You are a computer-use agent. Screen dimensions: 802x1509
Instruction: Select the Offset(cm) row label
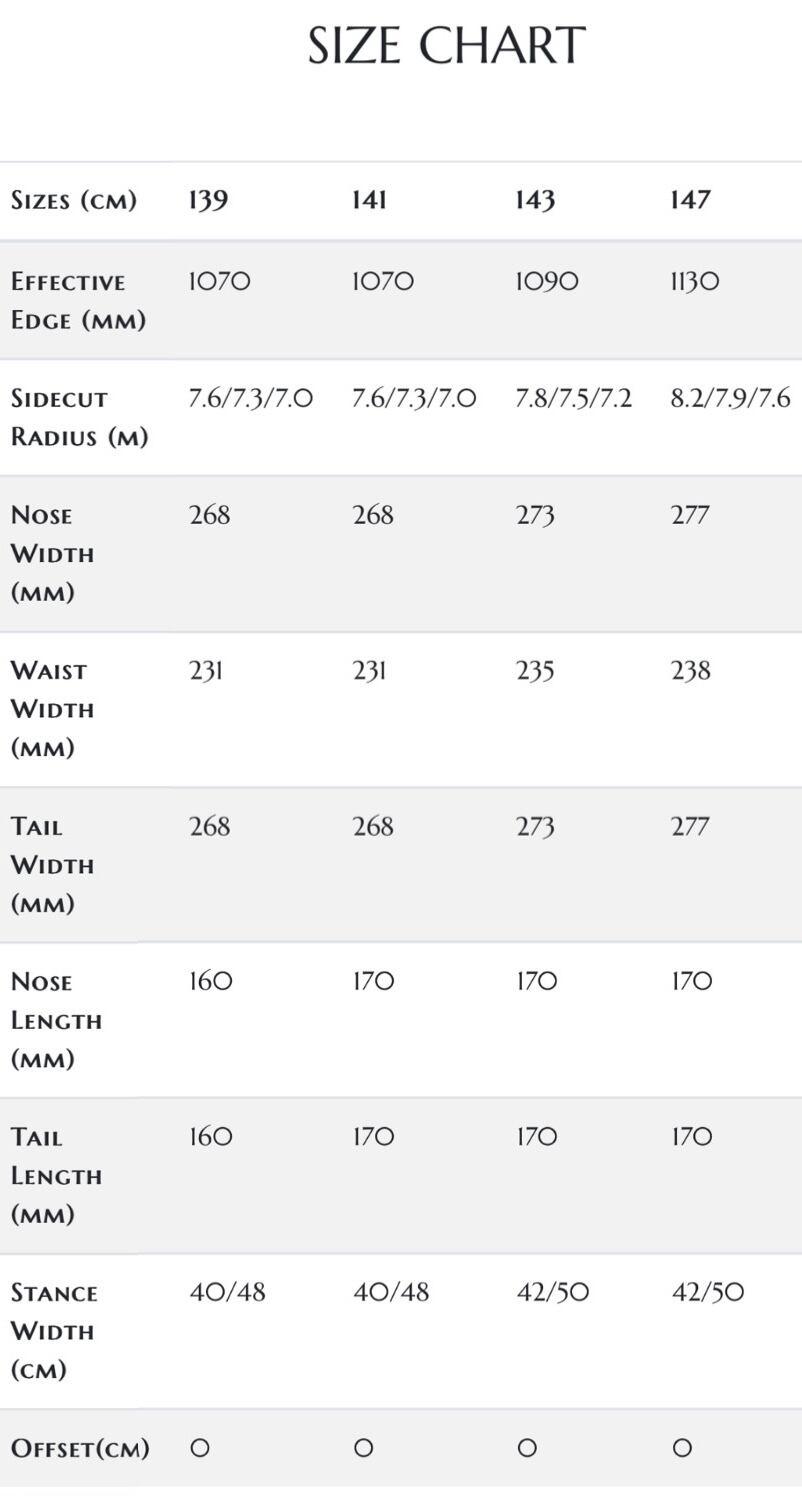pyautogui.click(x=80, y=1448)
